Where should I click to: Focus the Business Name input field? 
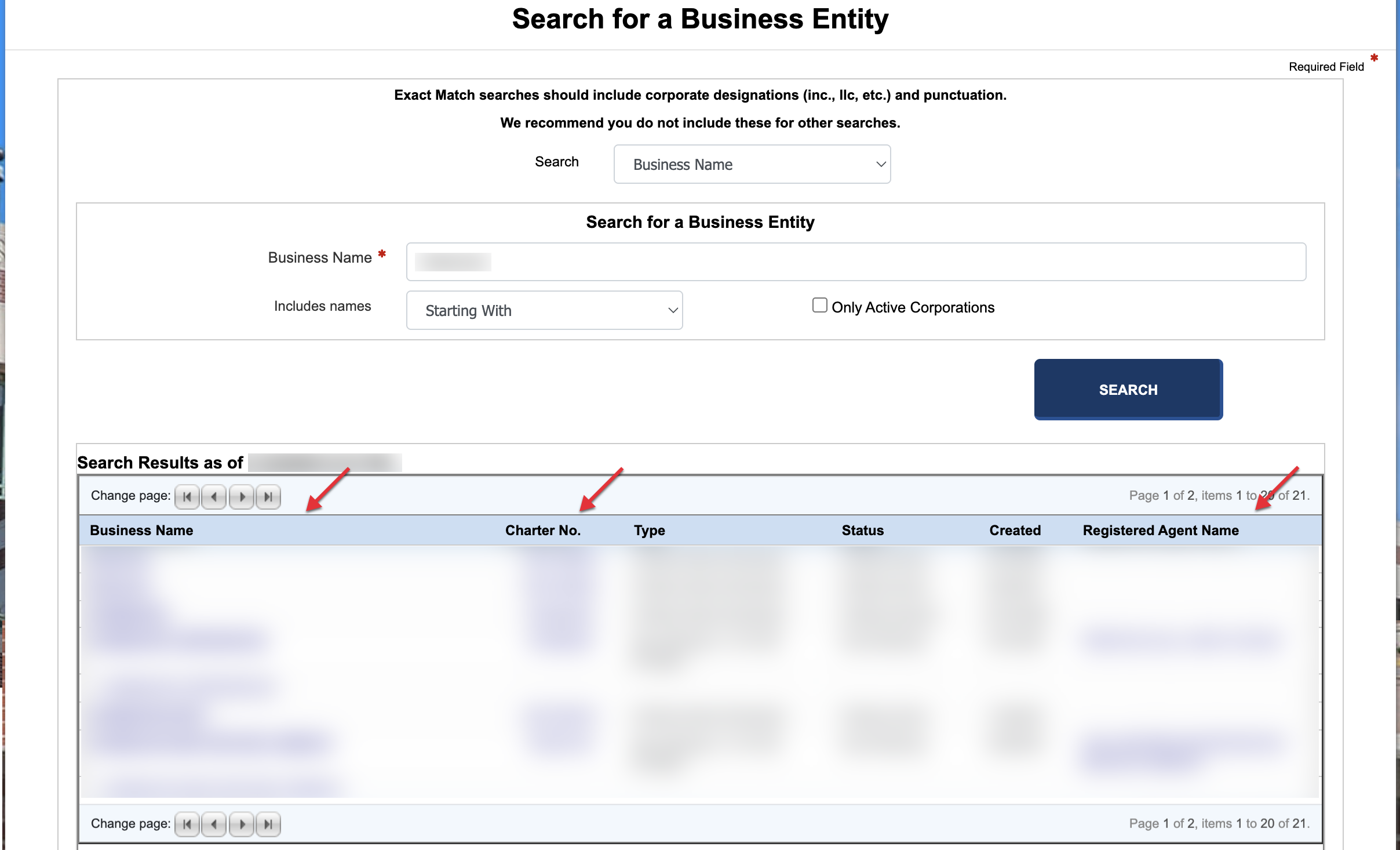855,262
